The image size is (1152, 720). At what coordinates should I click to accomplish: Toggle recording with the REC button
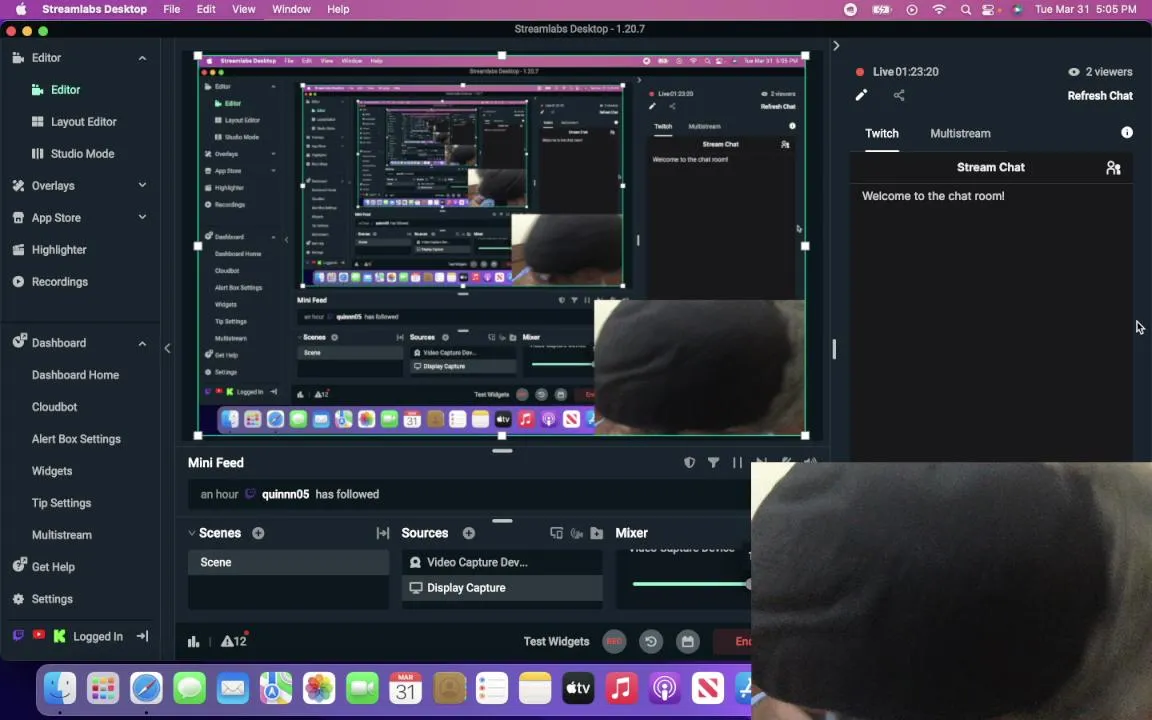tap(614, 641)
